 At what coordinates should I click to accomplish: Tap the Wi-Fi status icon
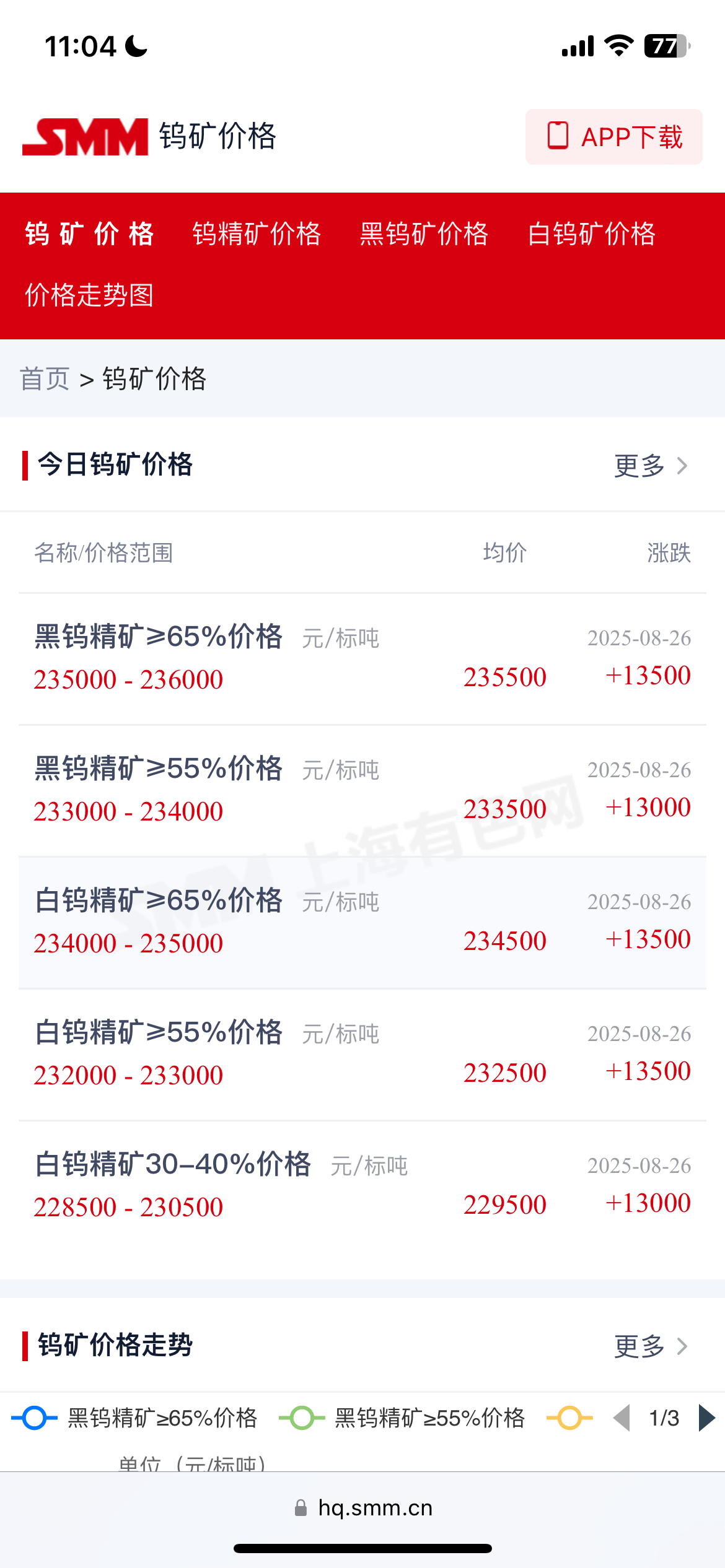coord(618,46)
